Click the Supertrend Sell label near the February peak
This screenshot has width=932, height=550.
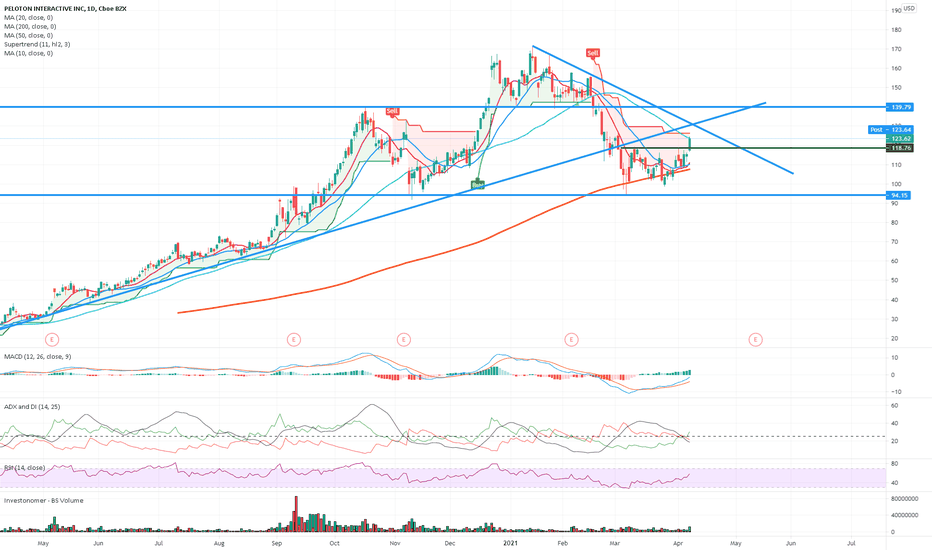593,53
